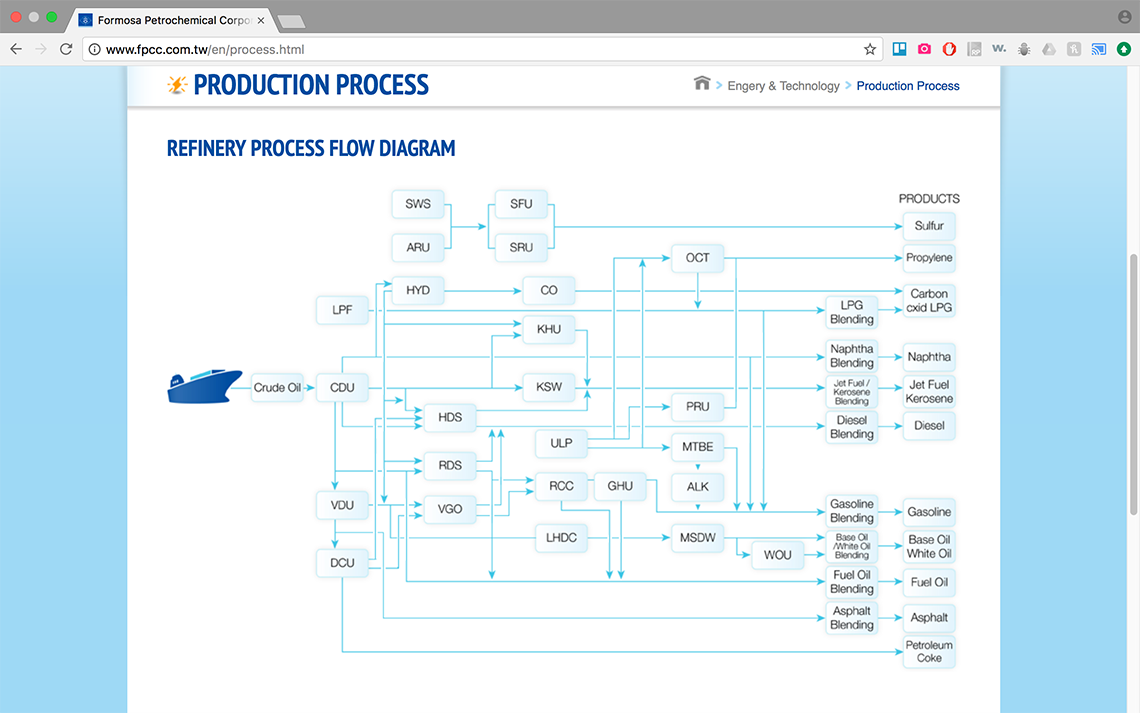1140x713 pixels.
Task: Click the LPG Blending box
Action: [852, 312]
